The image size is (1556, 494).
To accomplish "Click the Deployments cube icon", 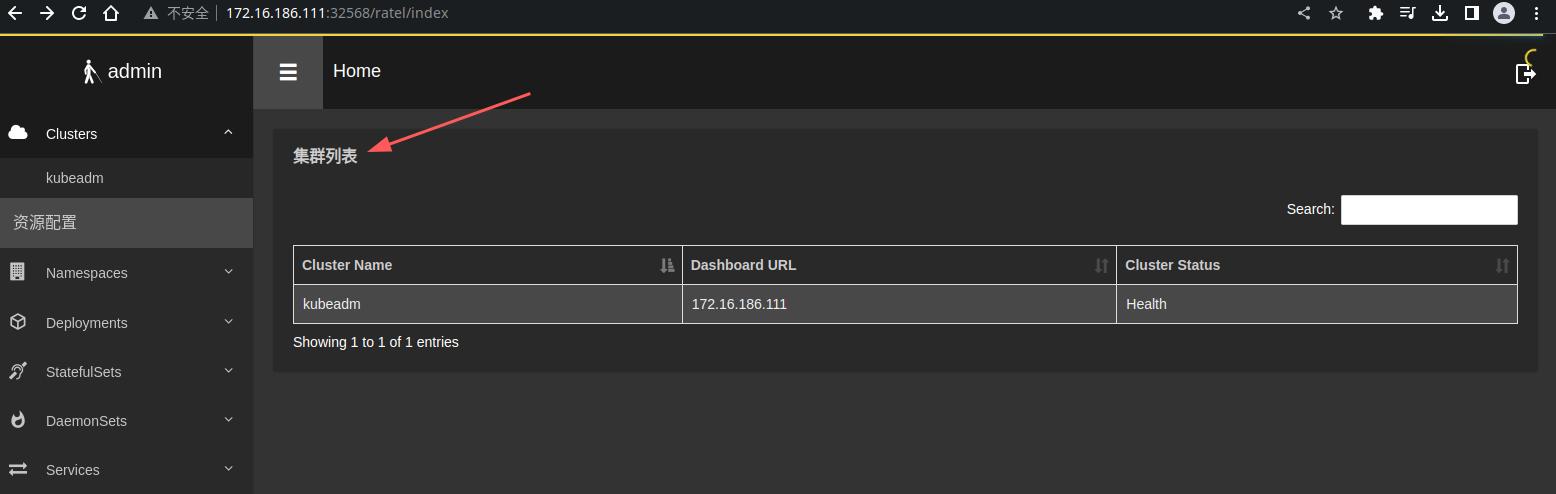I will tap(17, 322).
